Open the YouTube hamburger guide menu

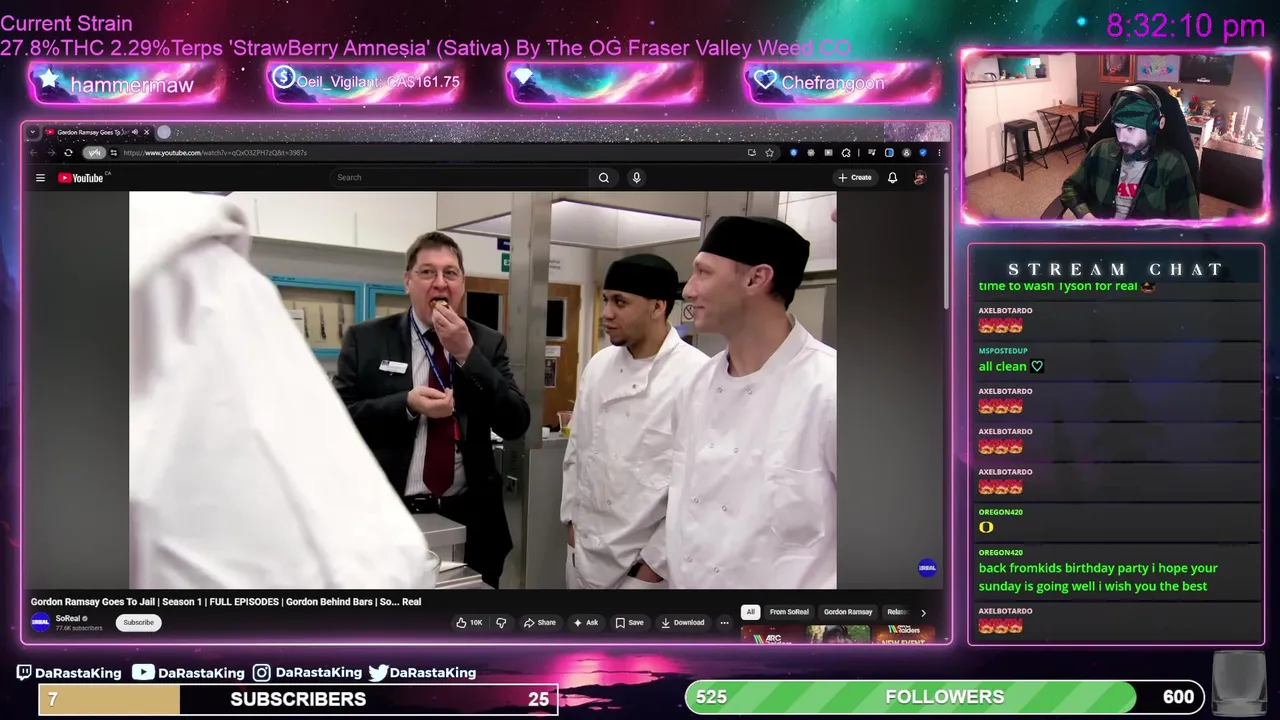point(40,178)
